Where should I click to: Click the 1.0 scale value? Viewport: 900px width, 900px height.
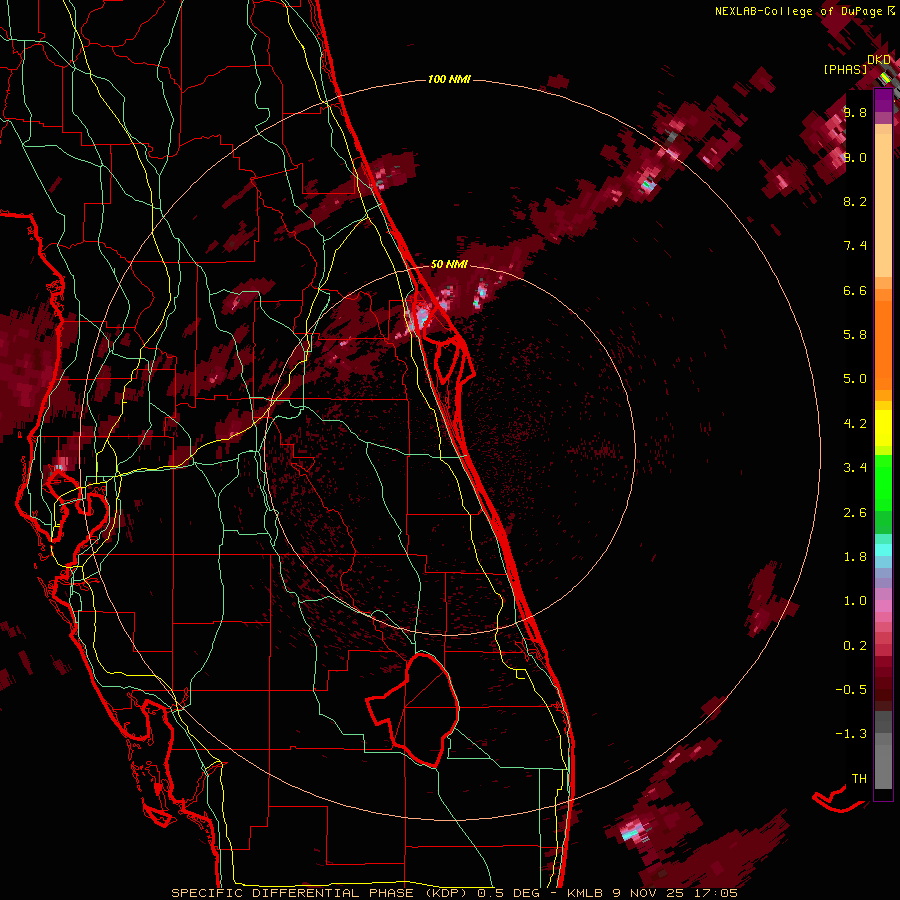pos(855,601)
